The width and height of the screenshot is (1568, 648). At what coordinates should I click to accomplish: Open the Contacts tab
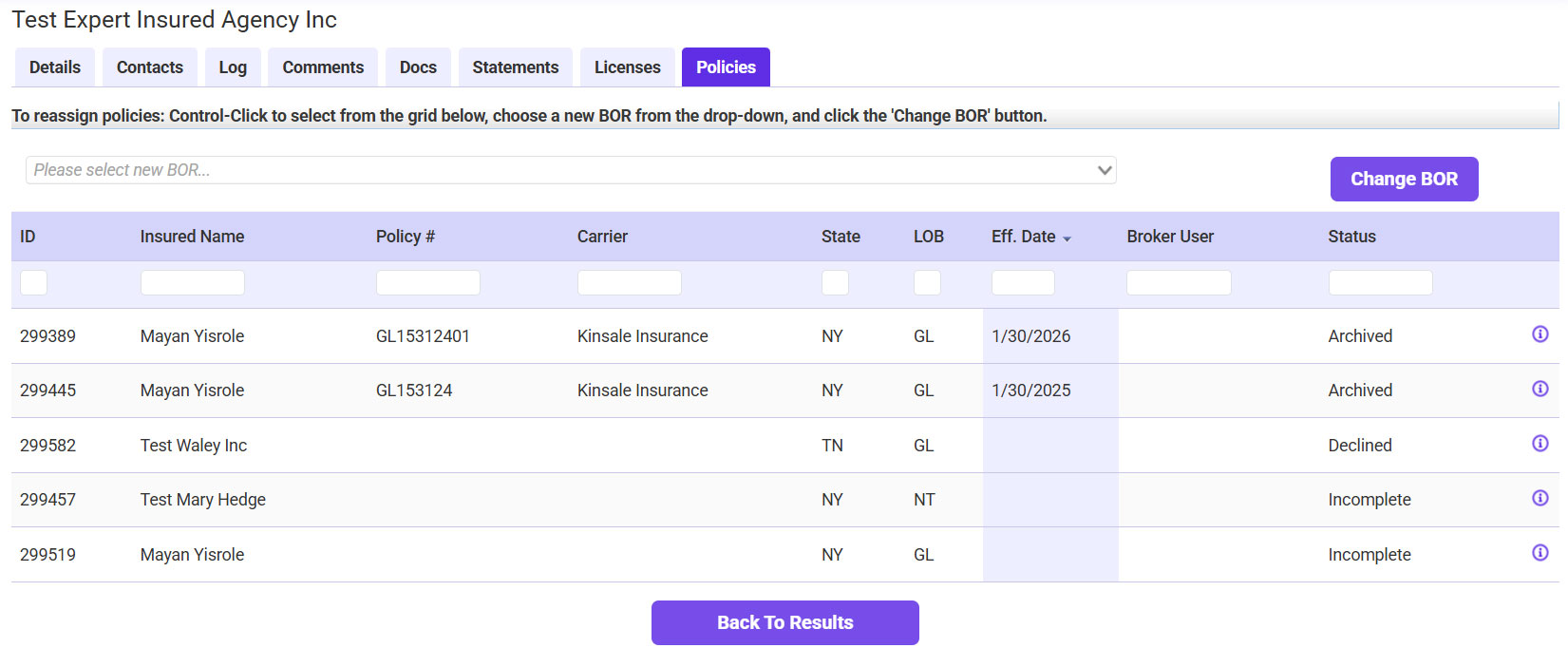[150, 67]
